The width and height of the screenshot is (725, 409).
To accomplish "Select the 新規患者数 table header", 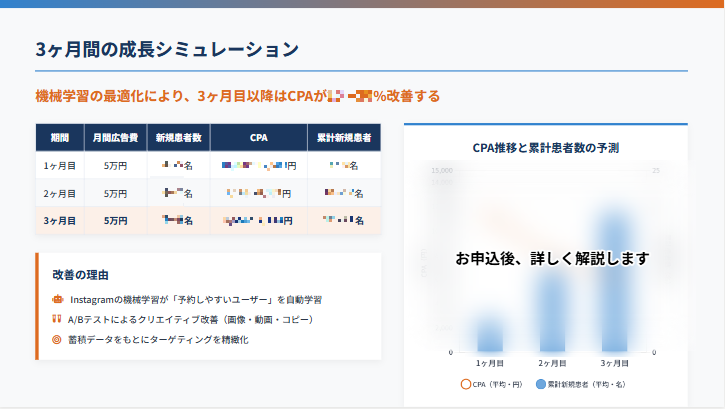I will click(x=178, y=138).
